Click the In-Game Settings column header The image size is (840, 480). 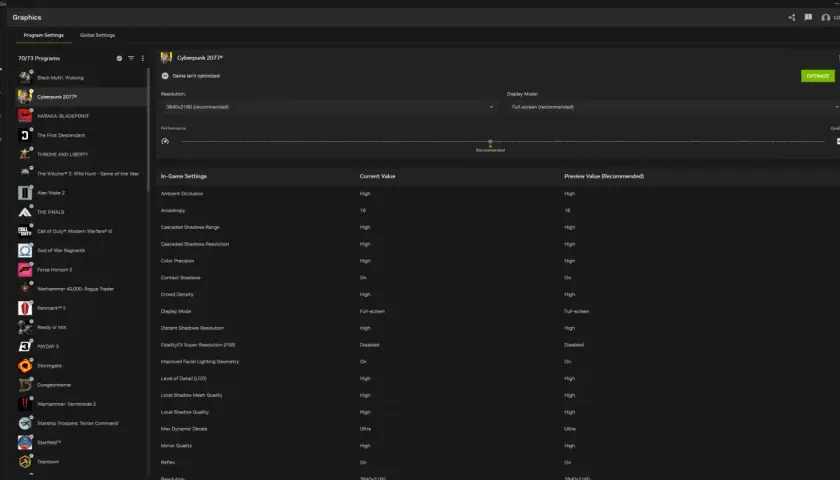click(x=184, y=176)
